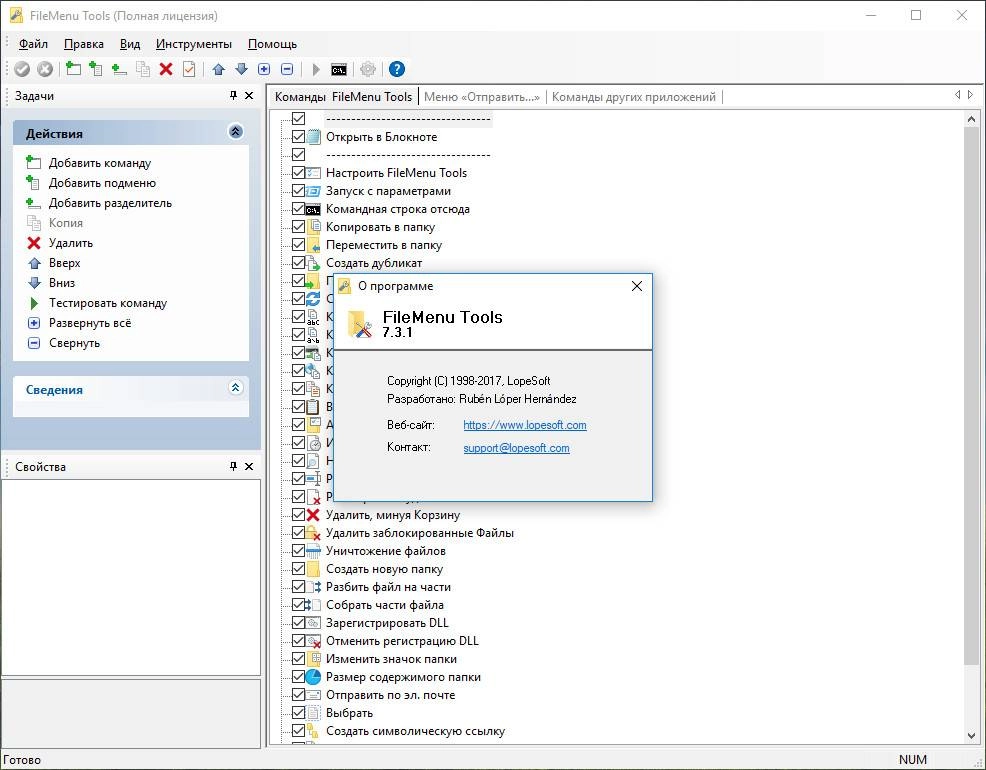Click the Add submenu toolbar icon
The height and width of the screenshot is (770, 986).
point(96,69)
